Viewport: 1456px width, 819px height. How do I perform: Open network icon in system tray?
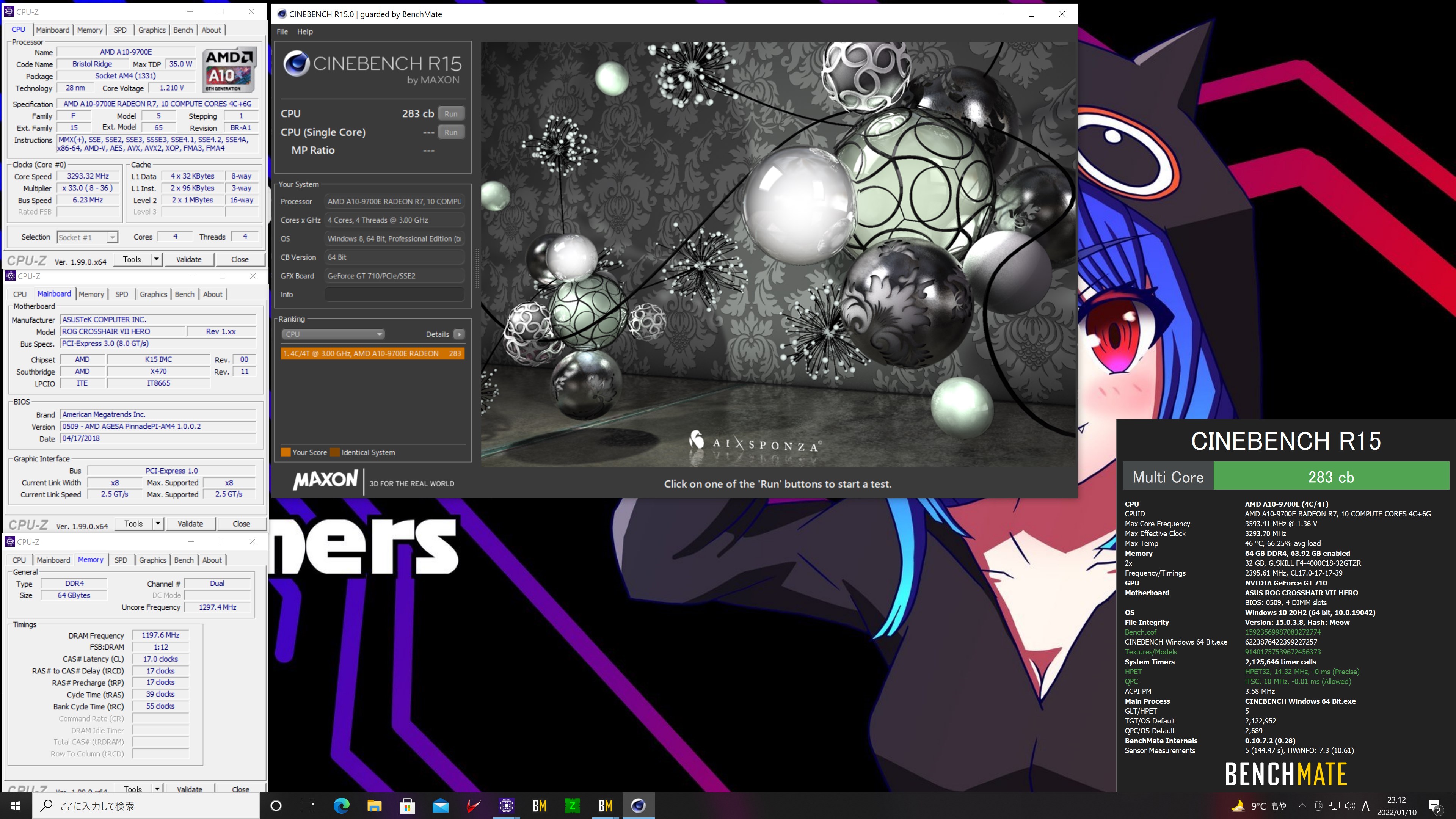[x=1334, y=805]
